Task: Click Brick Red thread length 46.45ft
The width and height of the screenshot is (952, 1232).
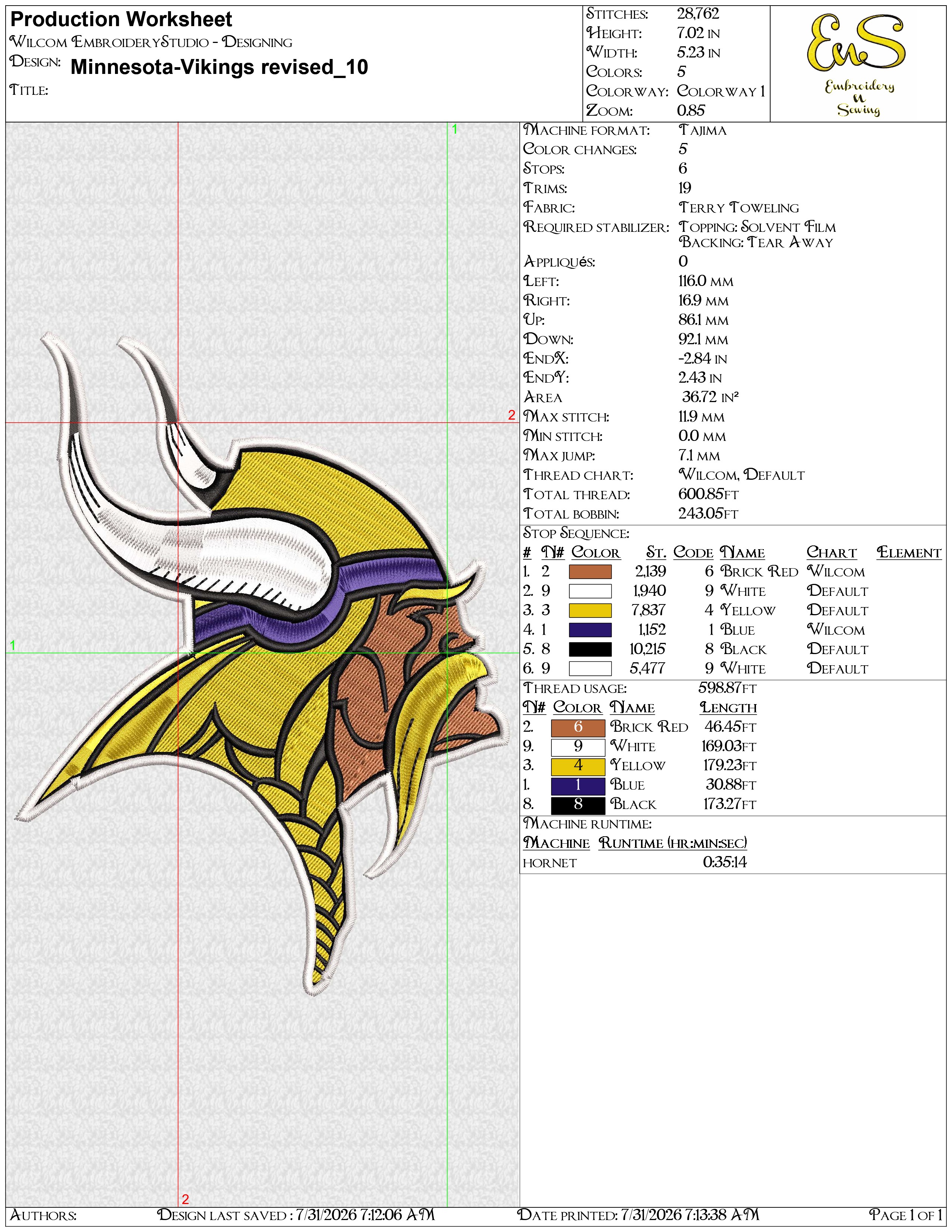Action: coord(730,727)
